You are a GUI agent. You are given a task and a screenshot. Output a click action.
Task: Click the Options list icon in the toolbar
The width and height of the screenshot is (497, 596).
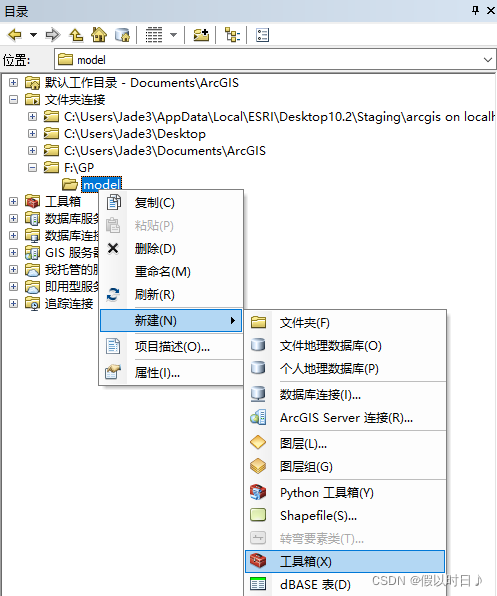(263, 35)
